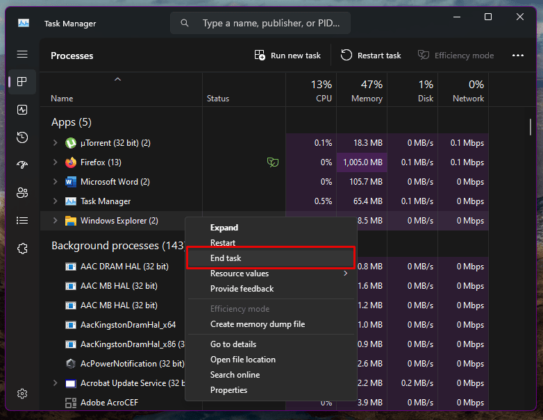This screenshot has width=543, height=420.
Task: Click the Microsoft Word app icon
Action: point(71,182)
